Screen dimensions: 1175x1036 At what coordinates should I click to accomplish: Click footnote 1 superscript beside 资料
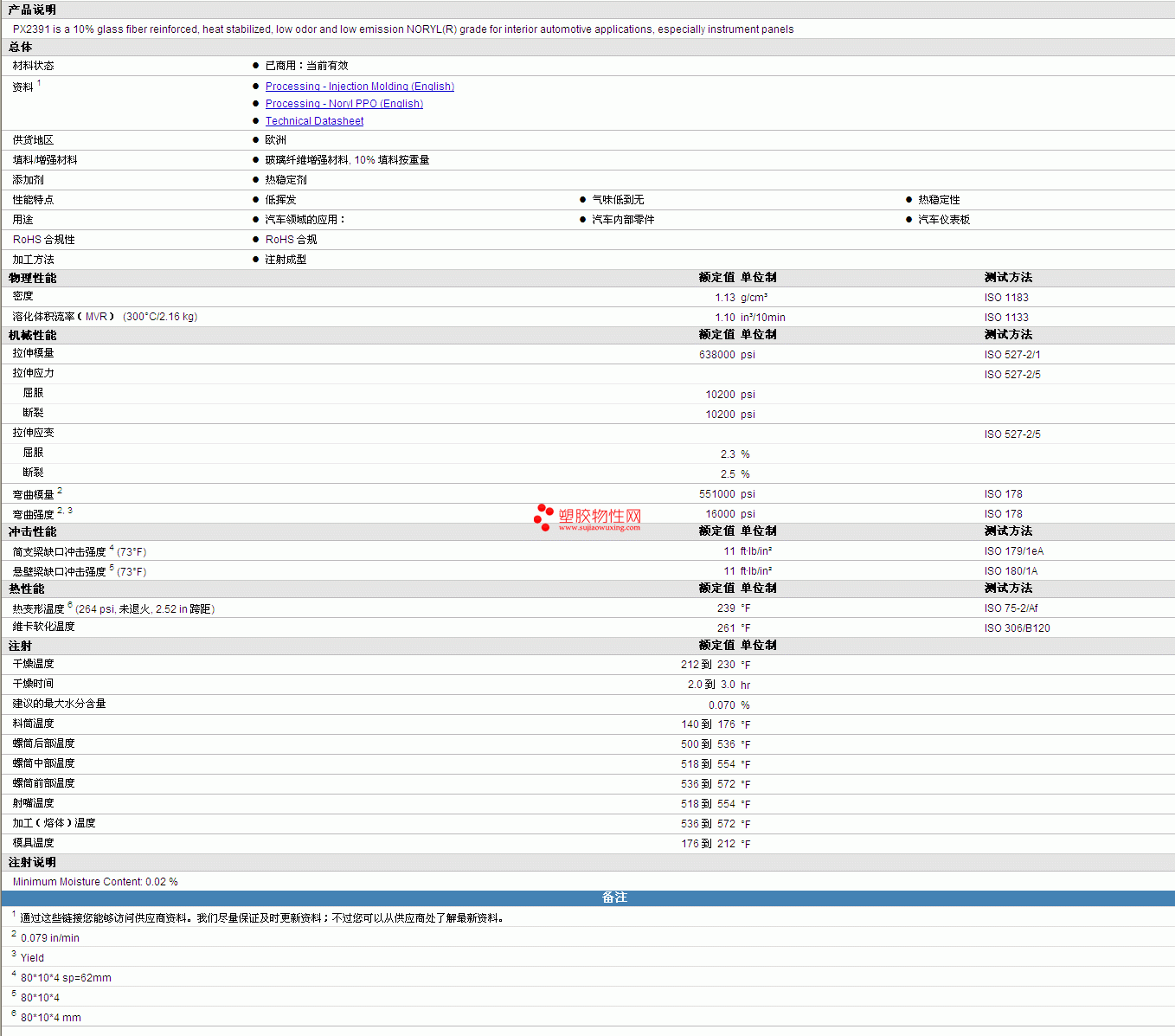point(39,83)
